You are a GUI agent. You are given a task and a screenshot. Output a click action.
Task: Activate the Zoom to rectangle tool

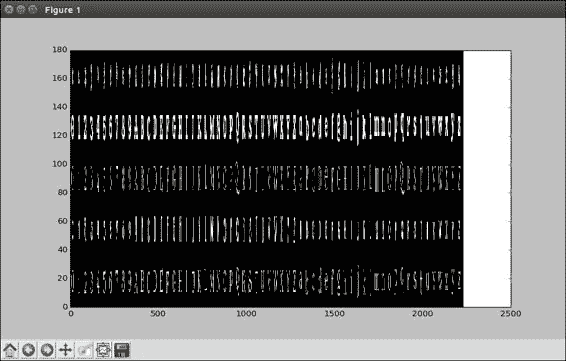tap(84, 350)
